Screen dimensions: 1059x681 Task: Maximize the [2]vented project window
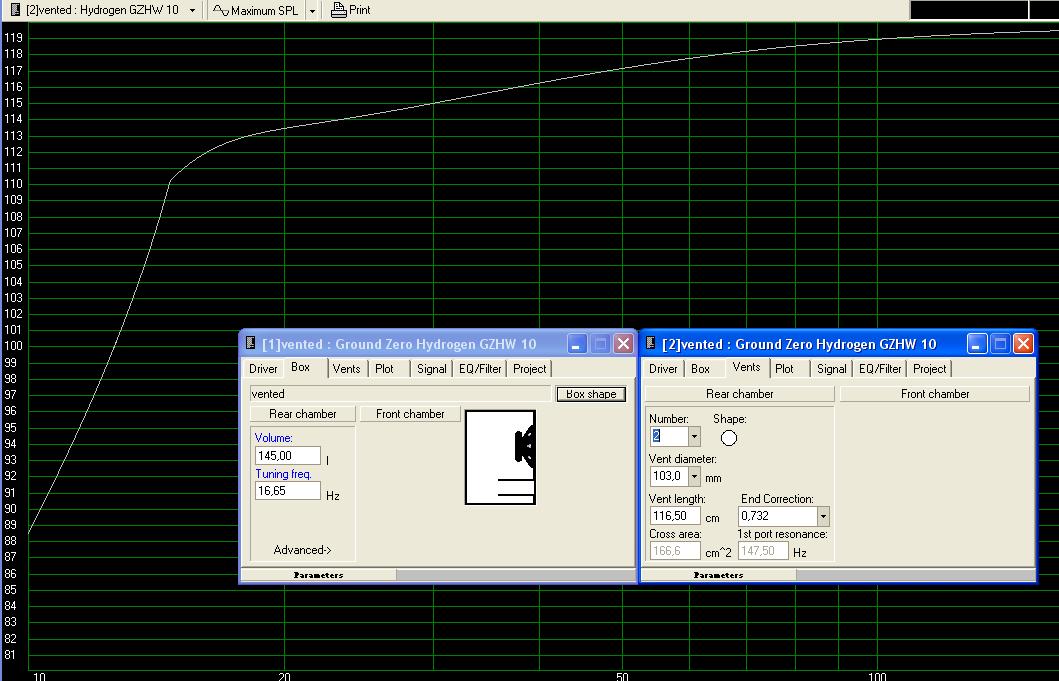click(1000, 344)
